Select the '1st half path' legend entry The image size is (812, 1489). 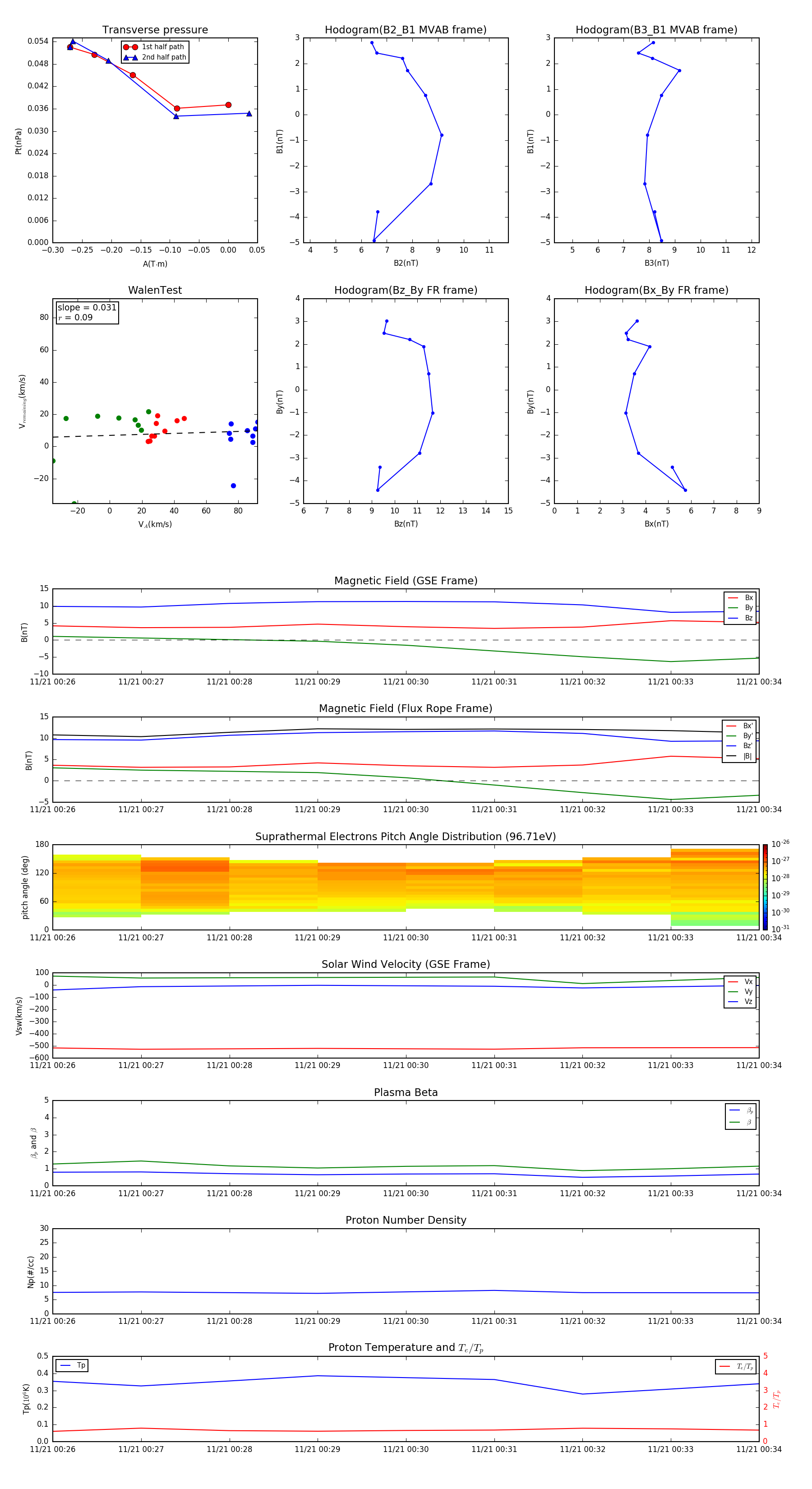[x=155, y=47]
